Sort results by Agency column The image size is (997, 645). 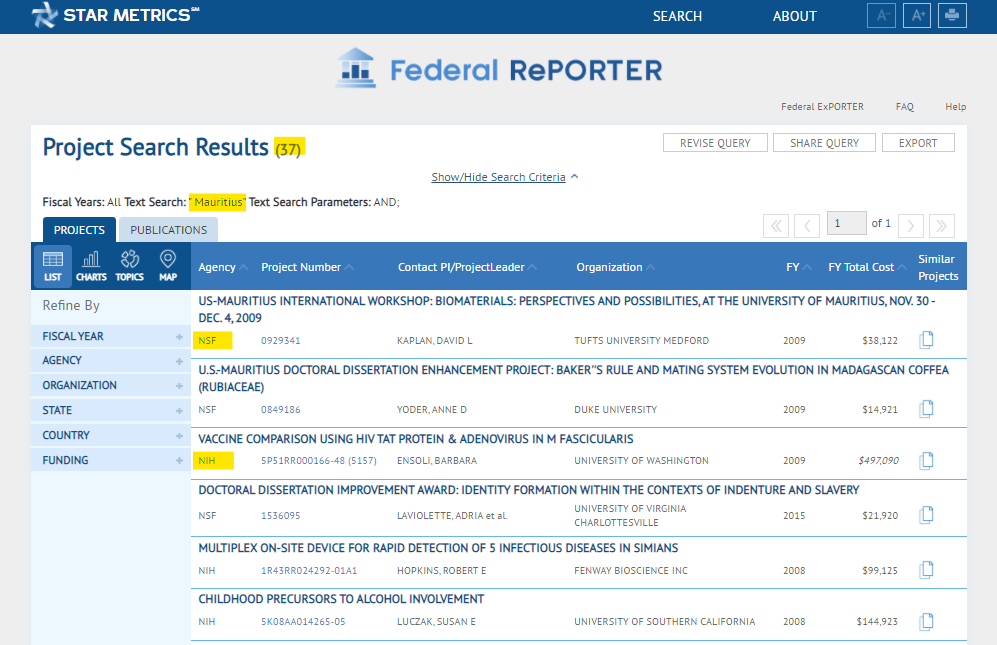click(223, 267)
